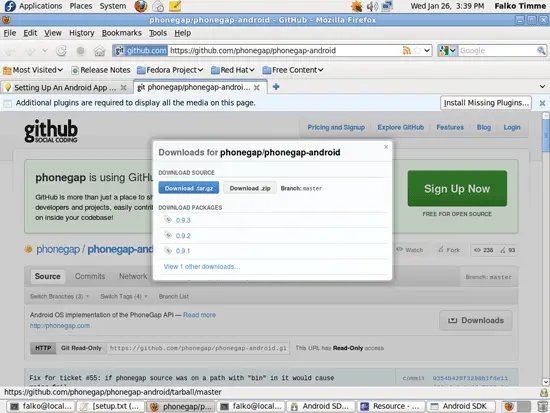The image size is (550, 413).
Task: Open the Tools menu
Action: tap(158, 33)
